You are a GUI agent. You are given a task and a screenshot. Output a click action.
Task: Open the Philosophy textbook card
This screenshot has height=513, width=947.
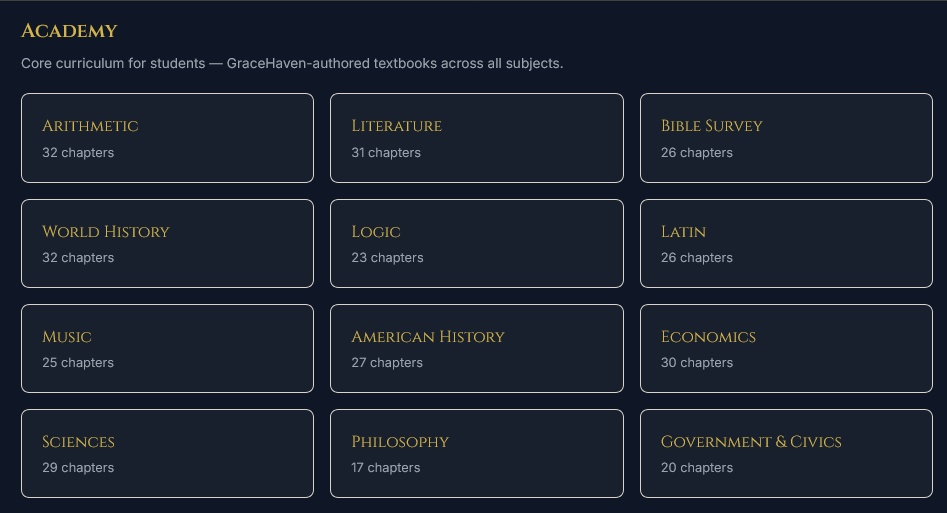tap(477, 454)
